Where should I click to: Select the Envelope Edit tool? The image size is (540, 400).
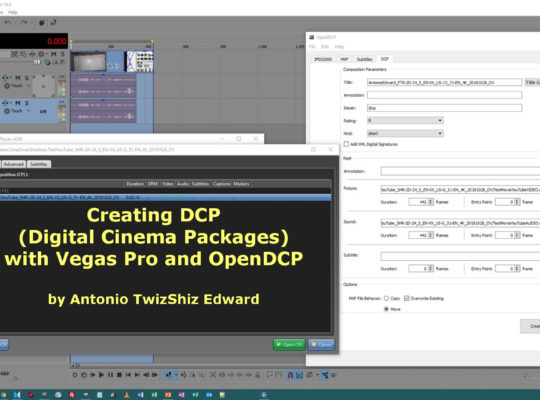[184, 375]
